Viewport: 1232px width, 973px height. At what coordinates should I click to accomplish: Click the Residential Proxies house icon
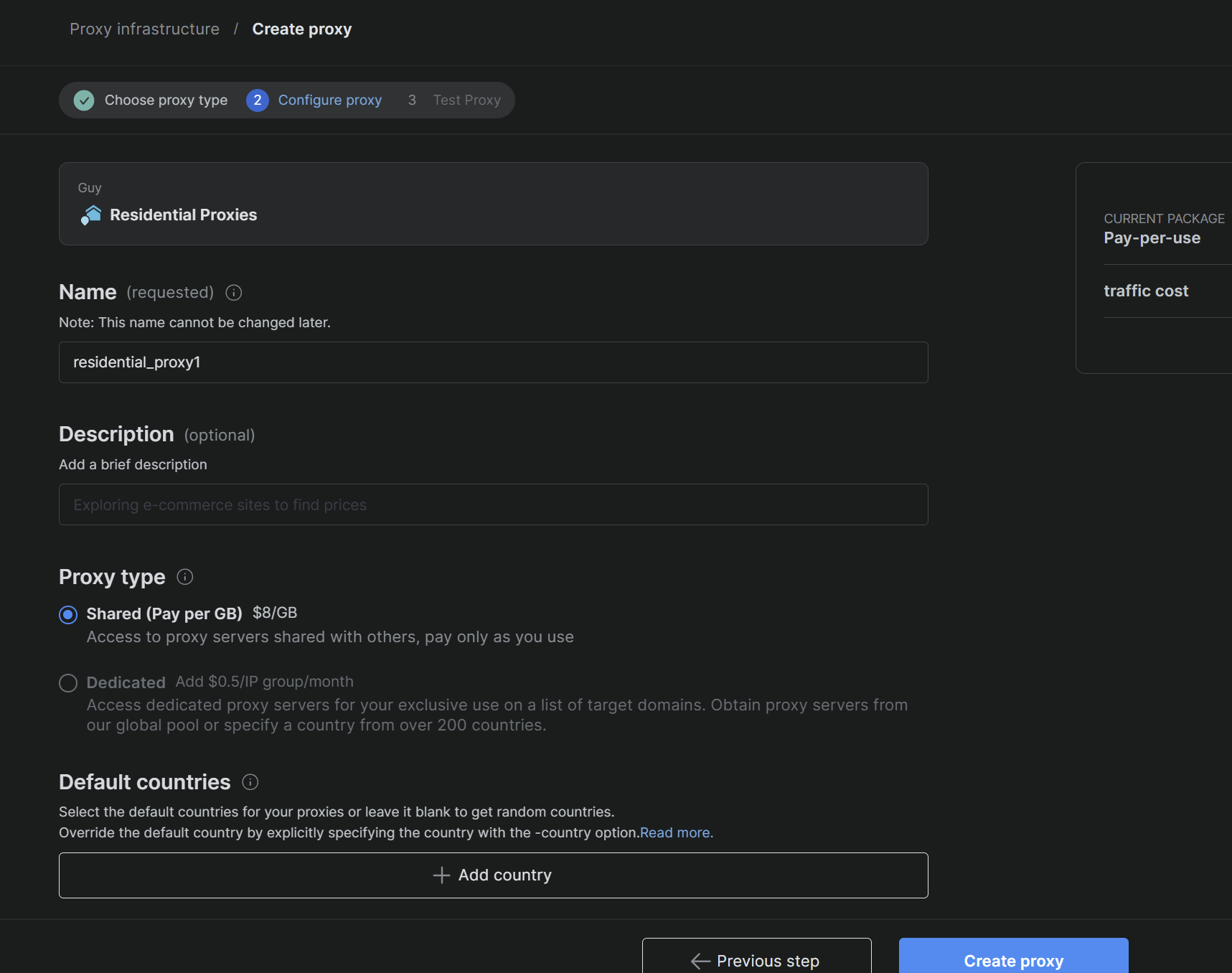click(x=91, y=215)
